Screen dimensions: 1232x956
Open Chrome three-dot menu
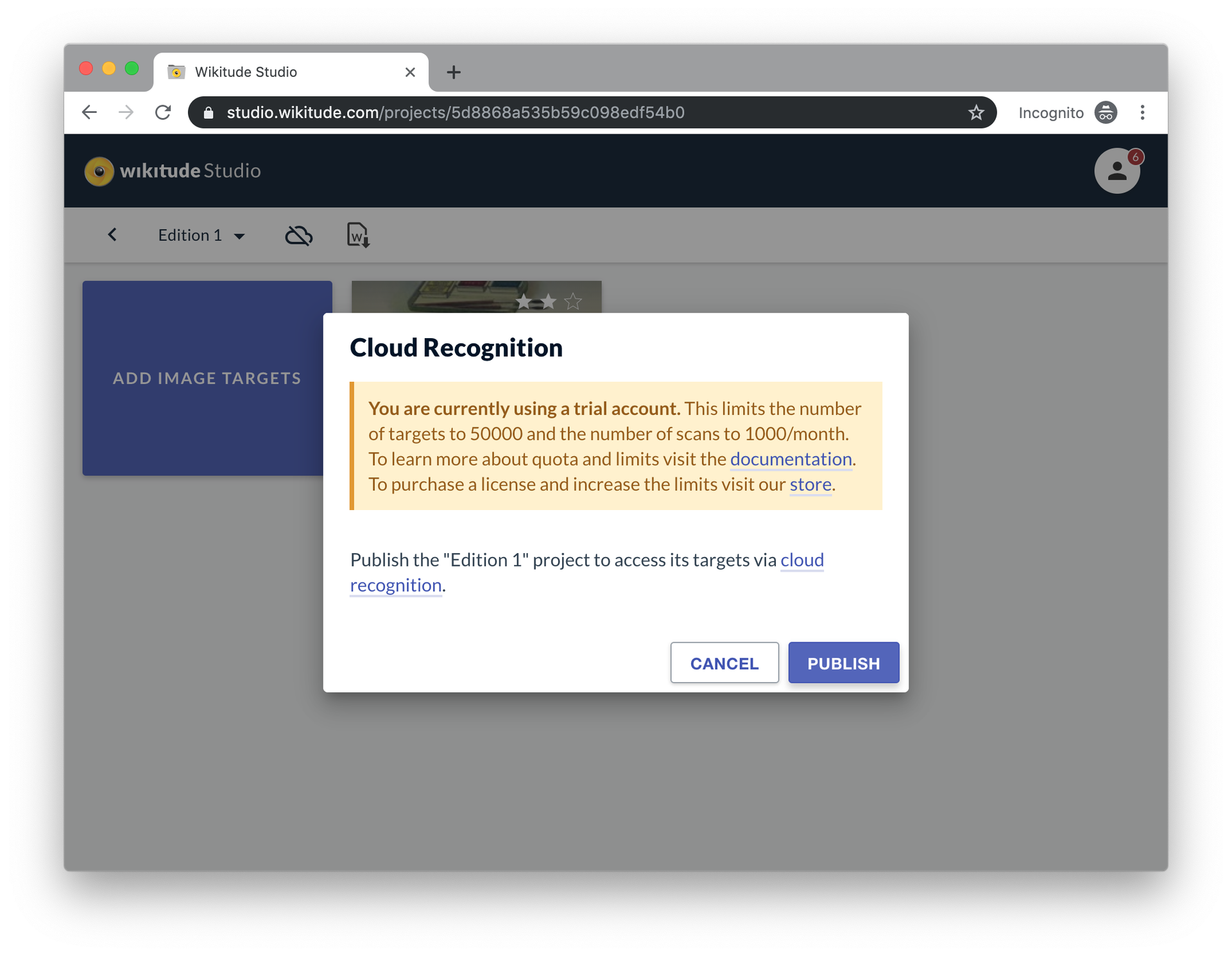pos(1142,113)
